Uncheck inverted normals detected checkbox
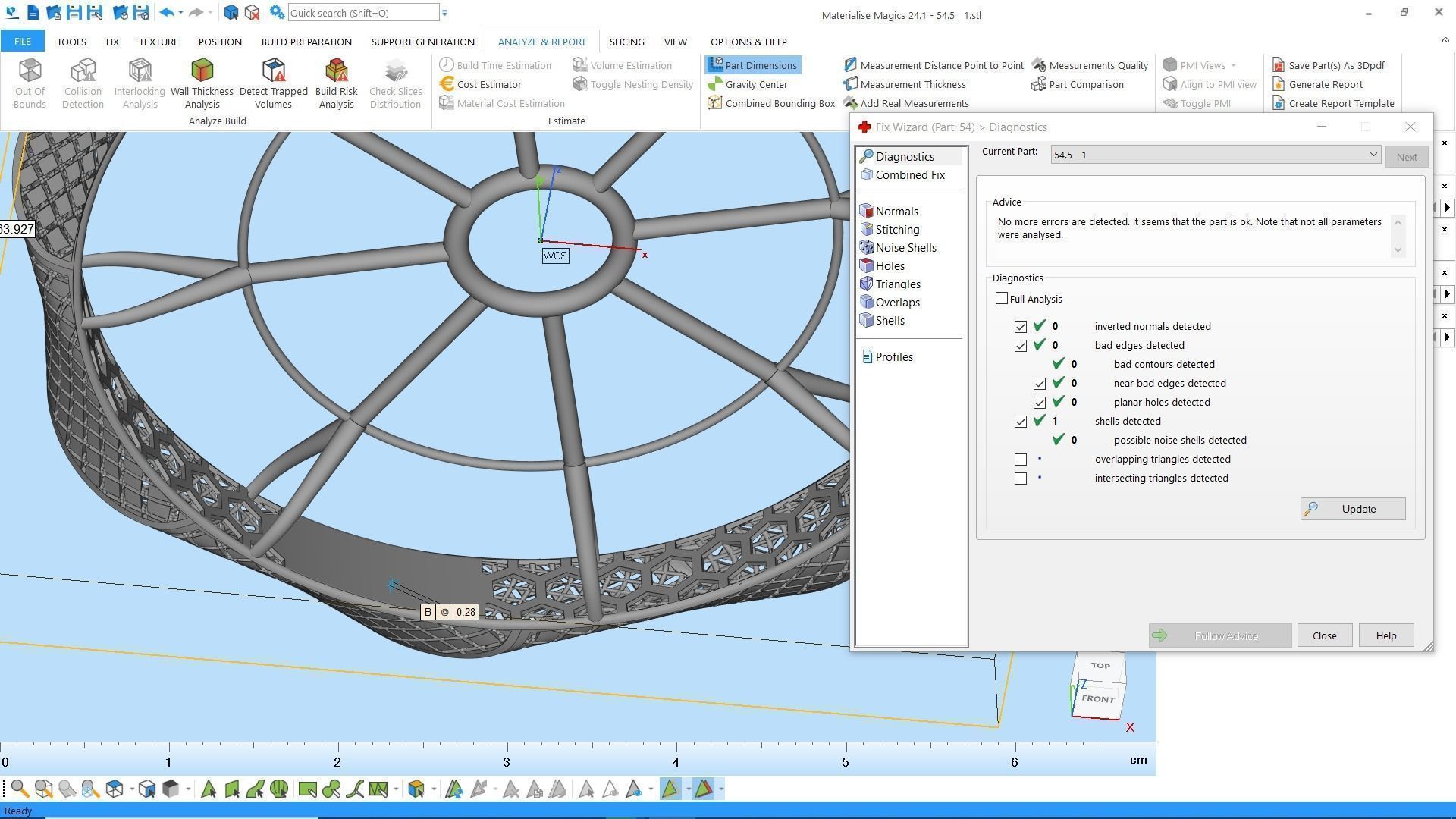Image resolution: width=1456 pixels, height=819 pixels. (x=1021, y=327)
